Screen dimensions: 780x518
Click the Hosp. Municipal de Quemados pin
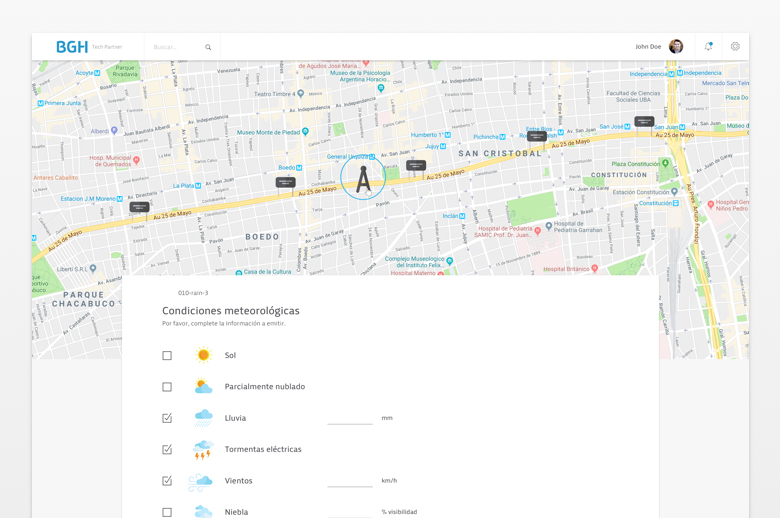coord(136,160)
